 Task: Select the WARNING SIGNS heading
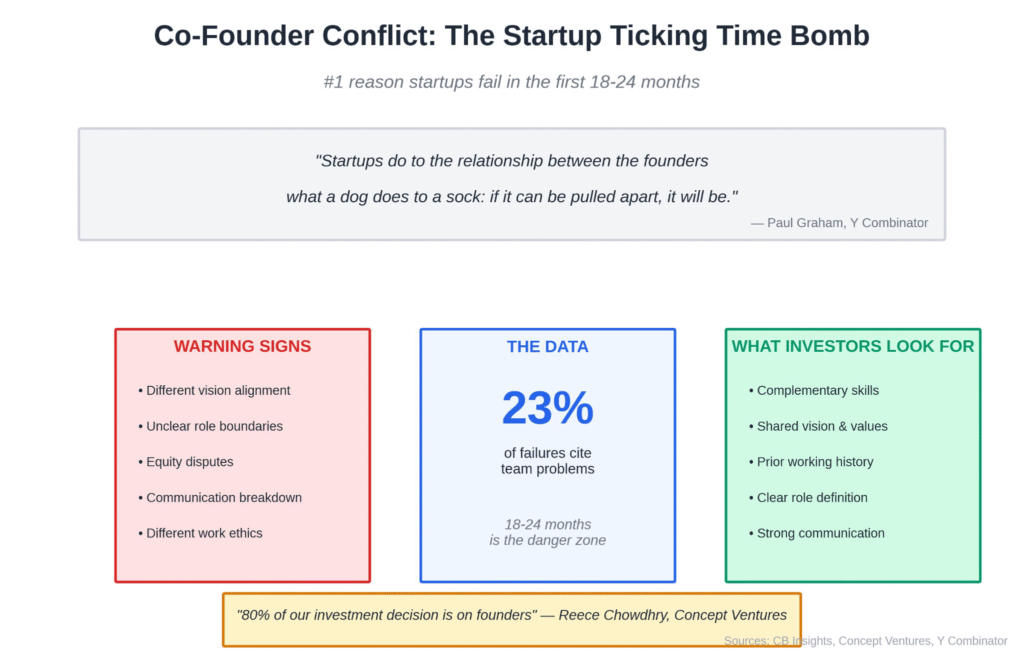[242, 347]
